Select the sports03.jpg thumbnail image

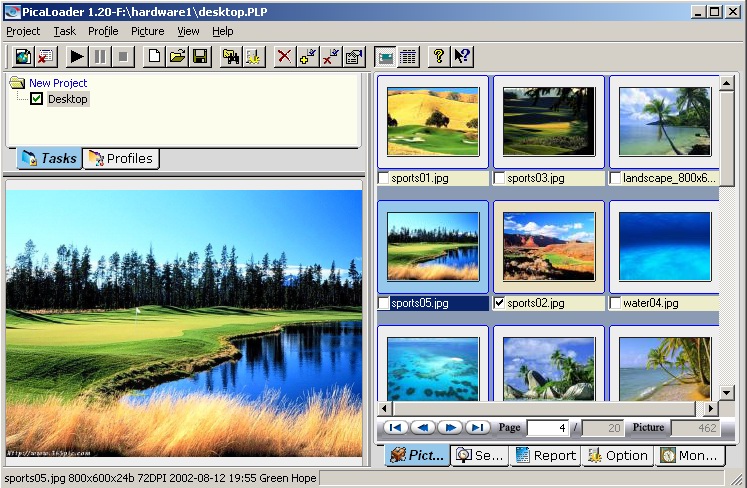coord(549,121)
